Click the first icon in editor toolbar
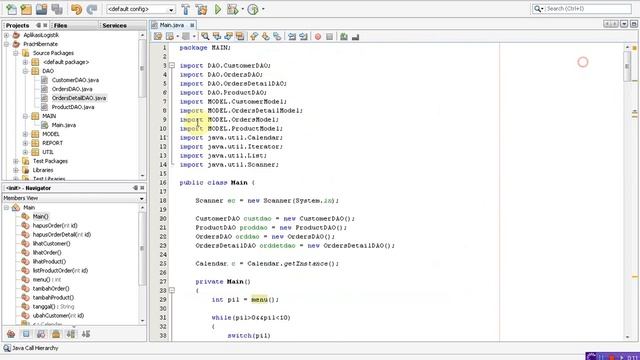The image size is (640, 360). (158, 37)
